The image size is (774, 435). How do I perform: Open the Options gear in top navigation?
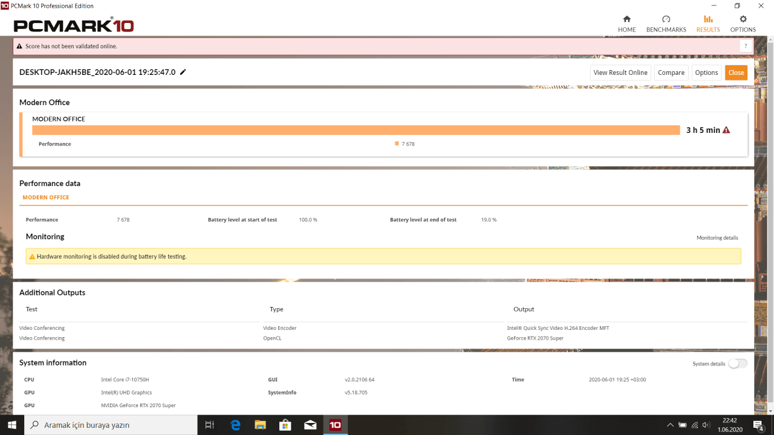pos(742,24)
